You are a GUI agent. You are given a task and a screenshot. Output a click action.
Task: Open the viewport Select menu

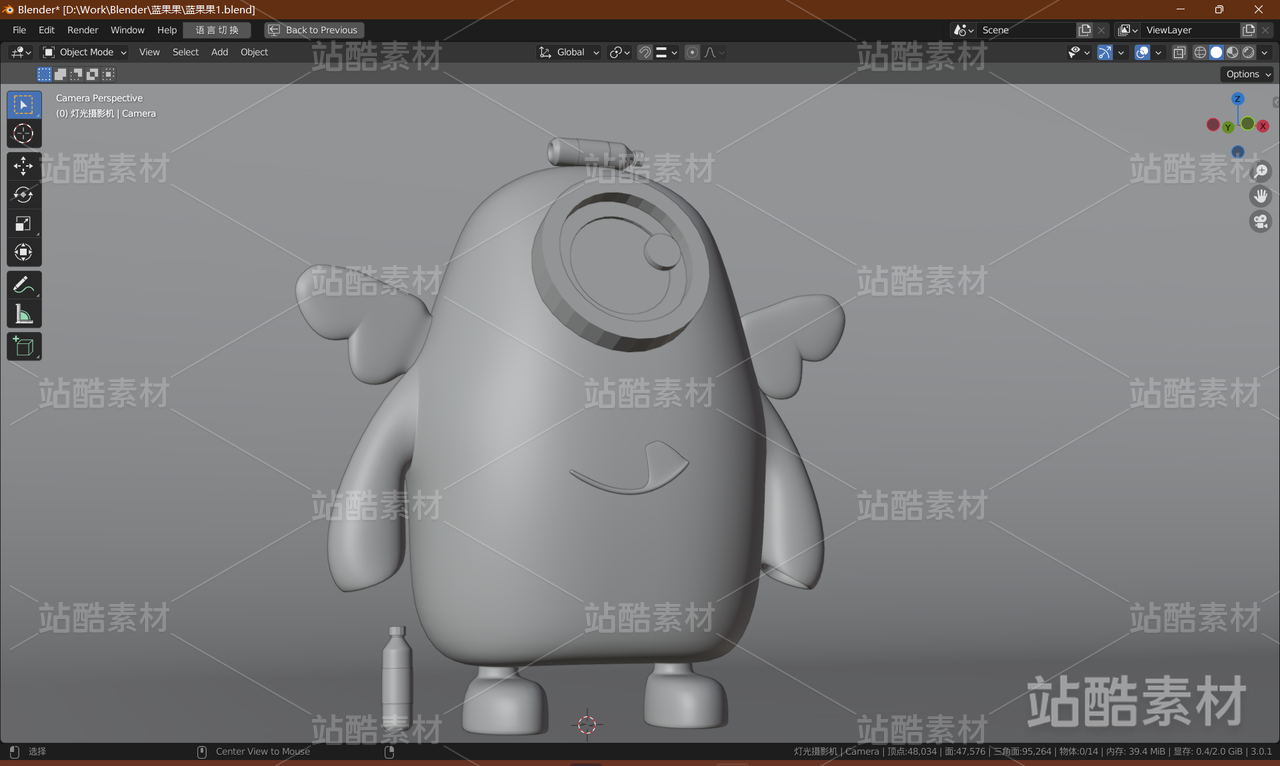186,52
